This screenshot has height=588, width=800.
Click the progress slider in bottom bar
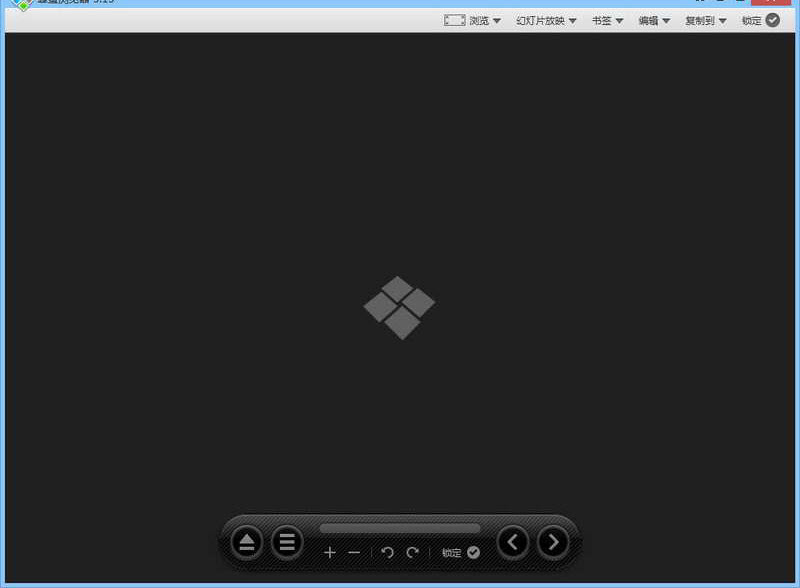click(400, 528)
